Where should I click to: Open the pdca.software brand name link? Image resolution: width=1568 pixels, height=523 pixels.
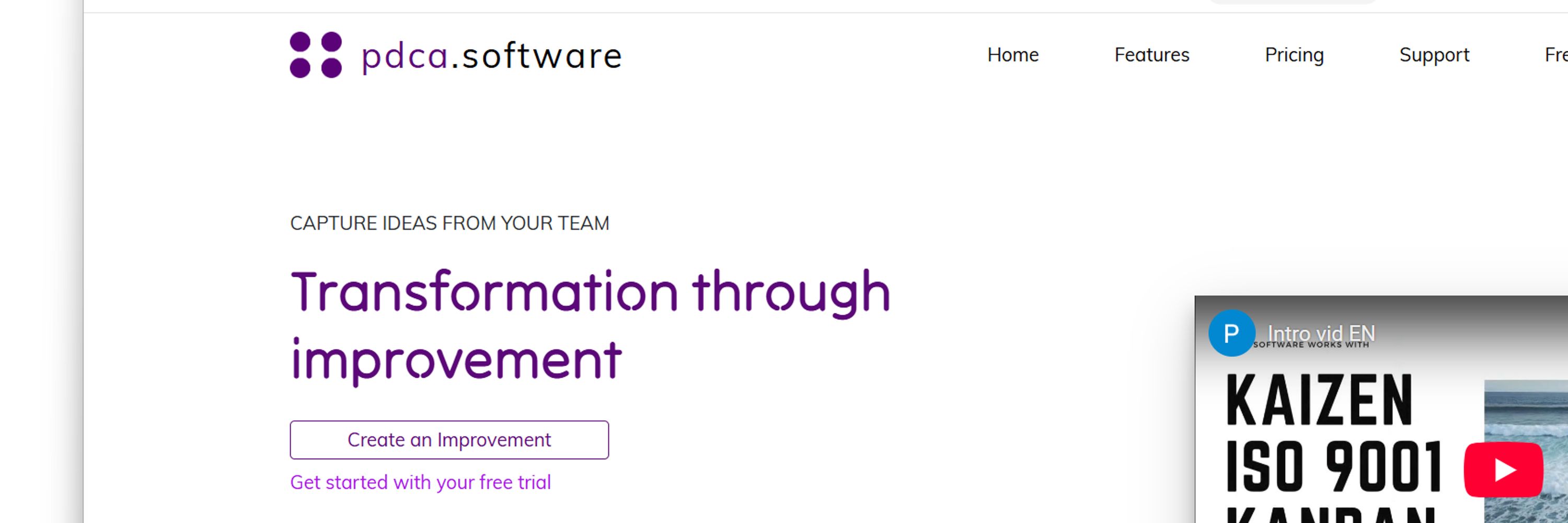492,56
